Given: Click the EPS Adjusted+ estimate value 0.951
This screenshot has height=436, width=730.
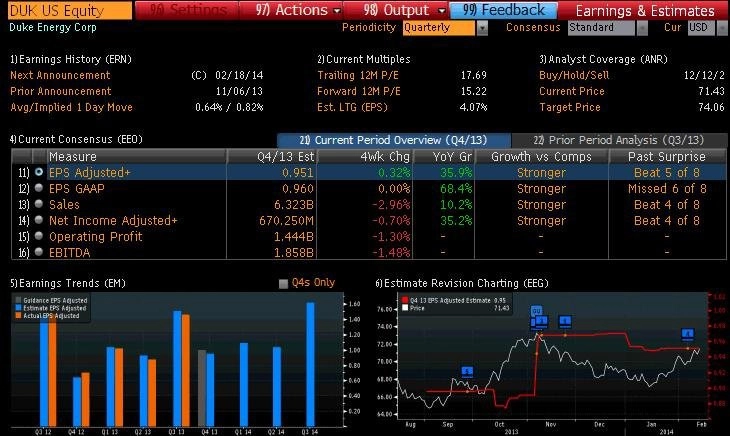Looking at the screenshot, I should click(x=297, y=173).
